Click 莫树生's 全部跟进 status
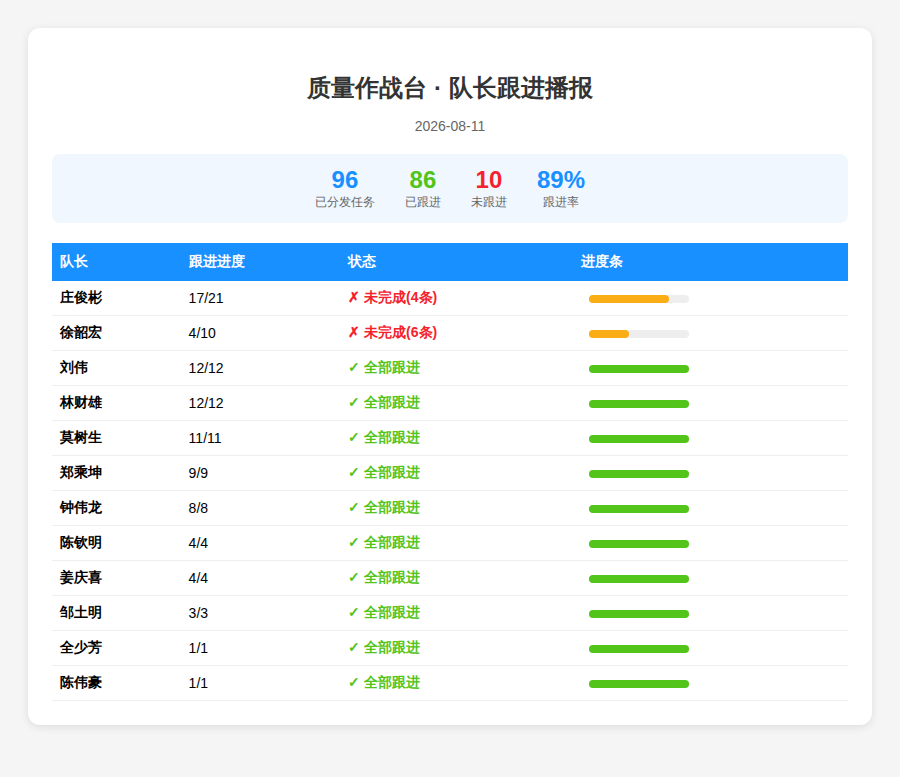The height and width of the screenshot is (777, 900). (384, 438)
